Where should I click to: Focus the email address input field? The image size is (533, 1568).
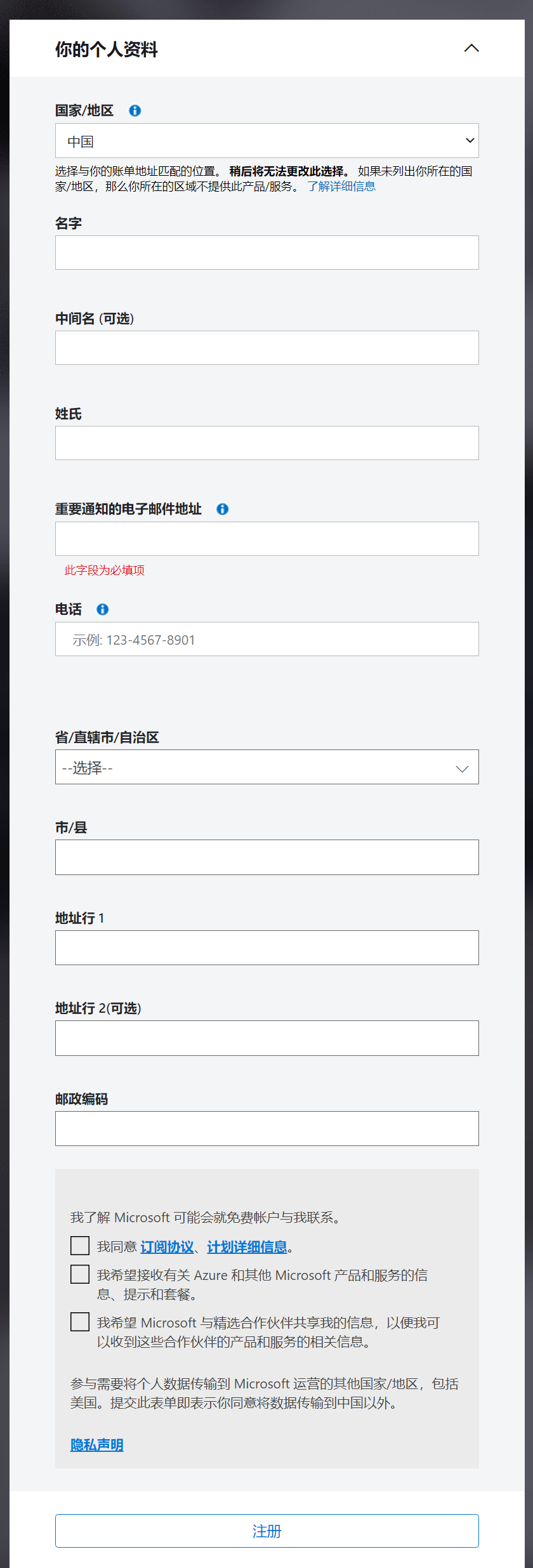point(266,539)
